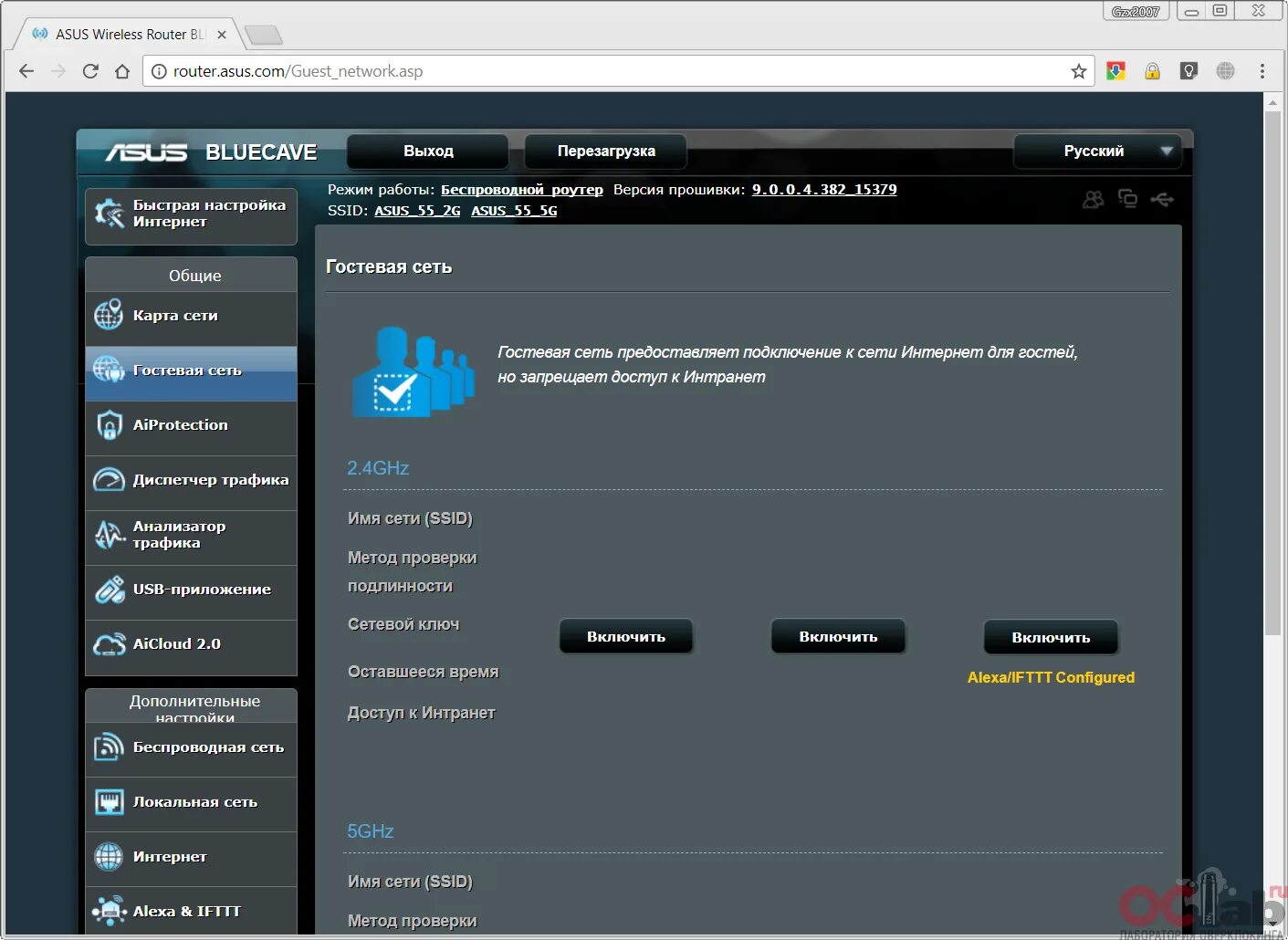This screenshot has height=940, width=1288.
Task: Click the Traffic Manager gauge icon
Action: click(109, 479)
